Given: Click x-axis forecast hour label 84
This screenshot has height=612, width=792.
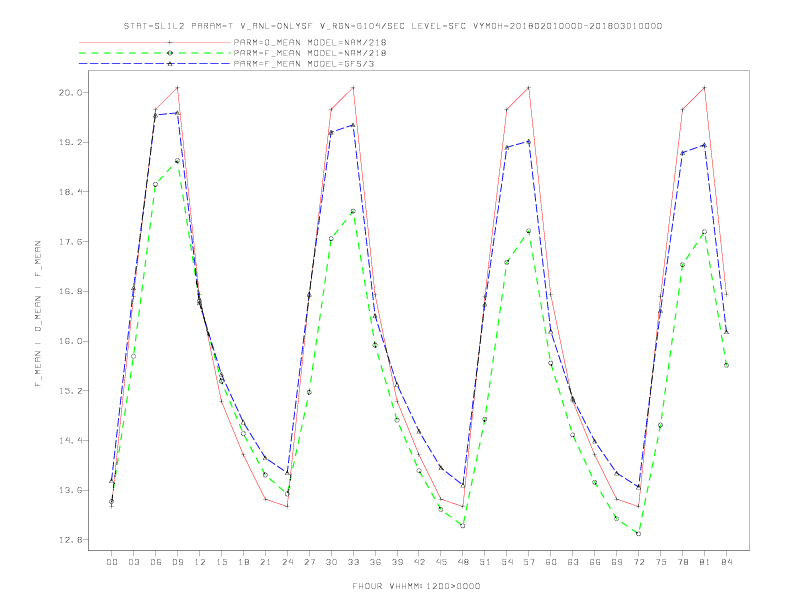Looking at the screenshot, I should [x=727, y=562].
